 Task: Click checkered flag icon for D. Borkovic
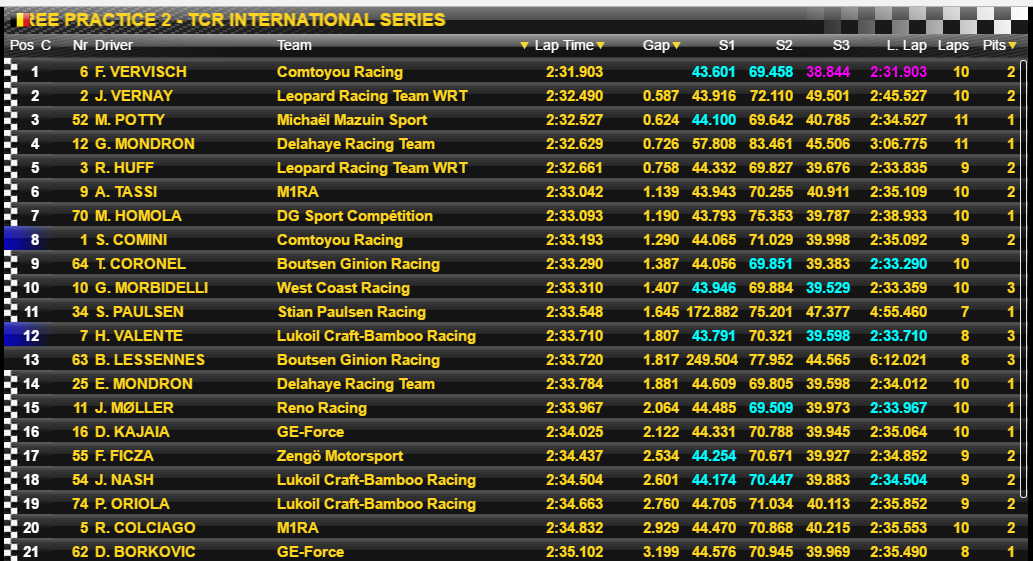11,552
